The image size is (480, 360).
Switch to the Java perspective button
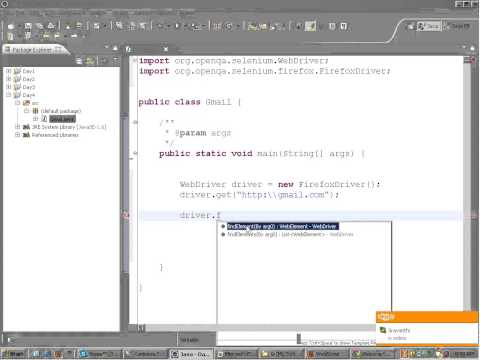pos(429,26)
